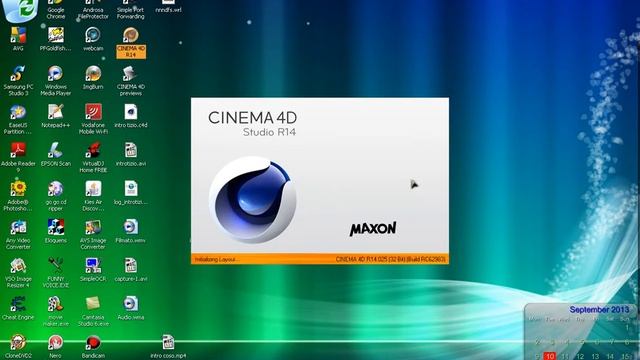
Task: Select the EPSON Scan desktop icon
Action: [x=56, y=154]
